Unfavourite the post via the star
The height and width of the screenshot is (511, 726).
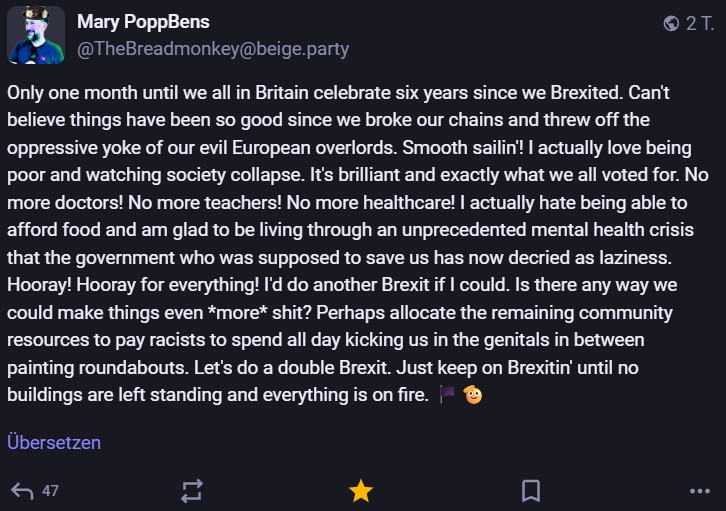[361, 490]
